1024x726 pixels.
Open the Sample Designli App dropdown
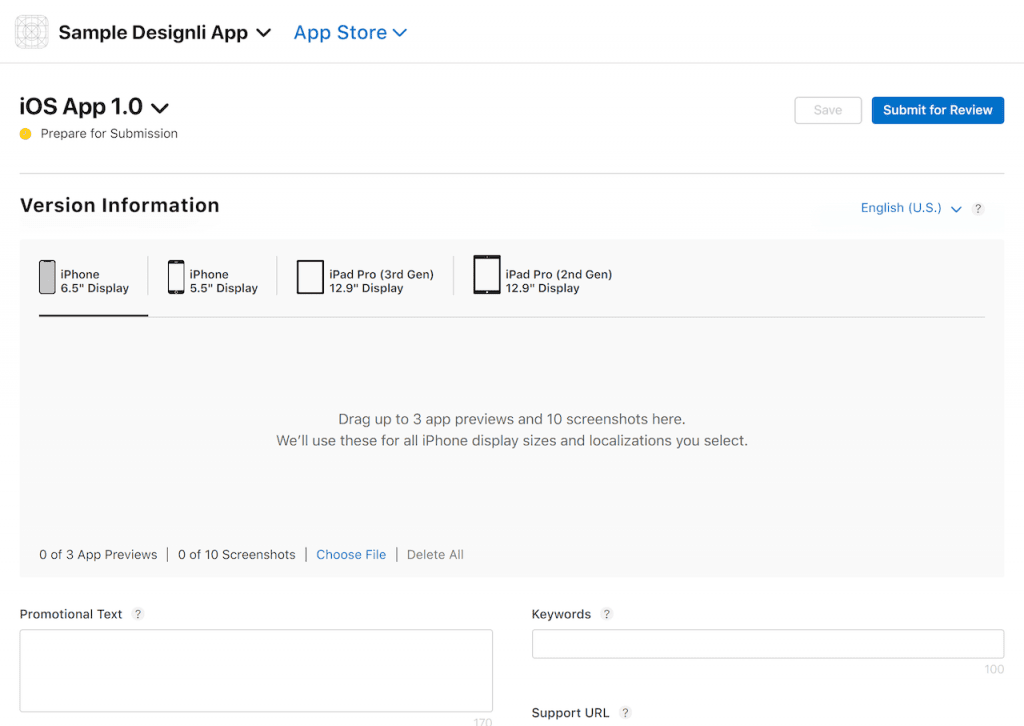(165, 32)
